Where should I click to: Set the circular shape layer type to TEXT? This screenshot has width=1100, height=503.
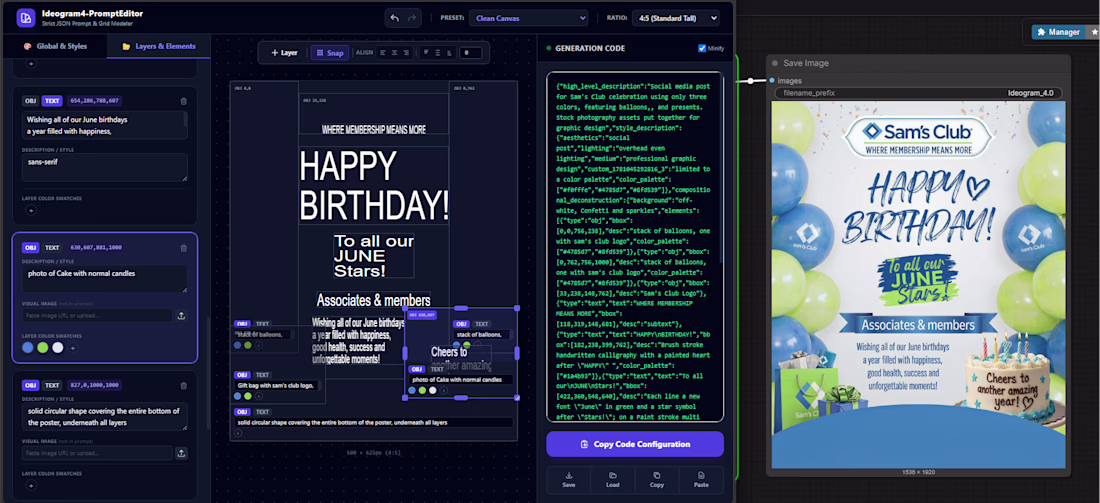click(53, 385)
